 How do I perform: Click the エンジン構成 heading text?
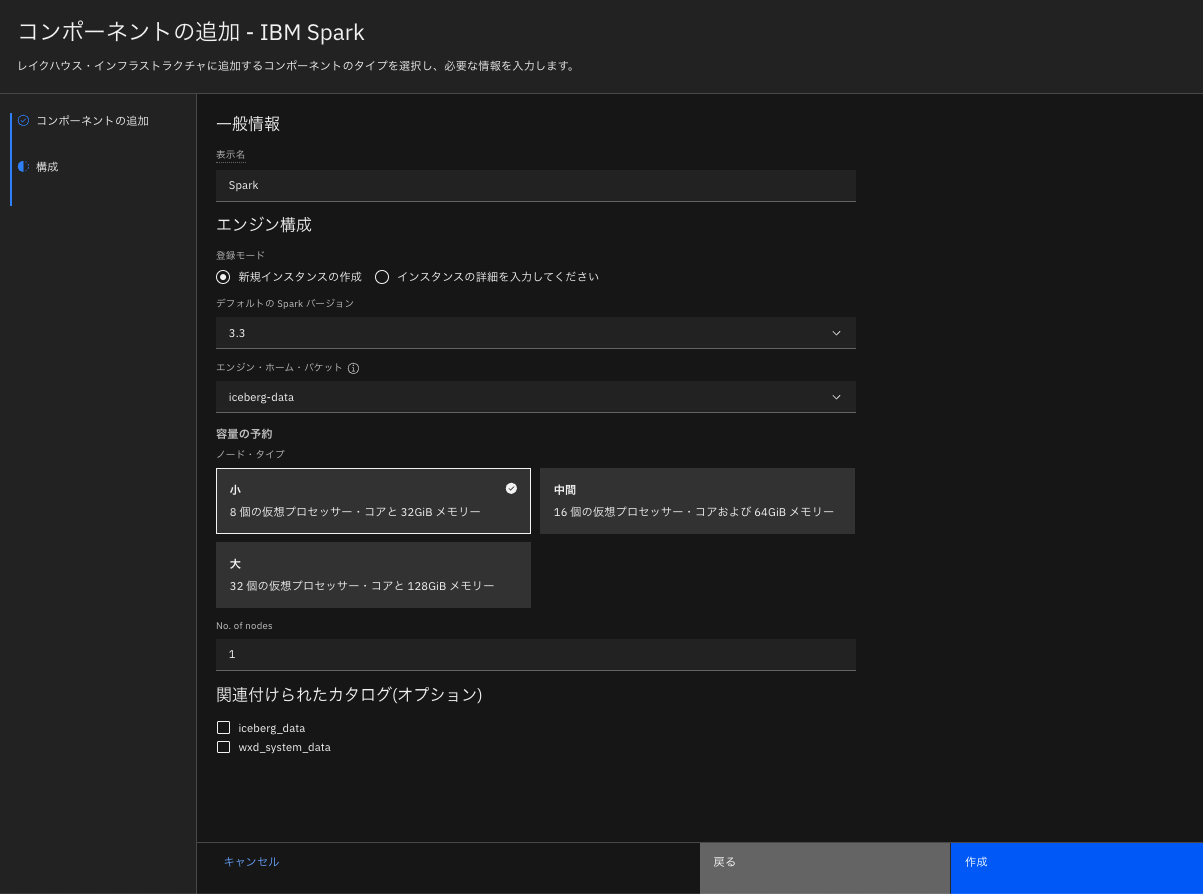click(x=264, y=225)
